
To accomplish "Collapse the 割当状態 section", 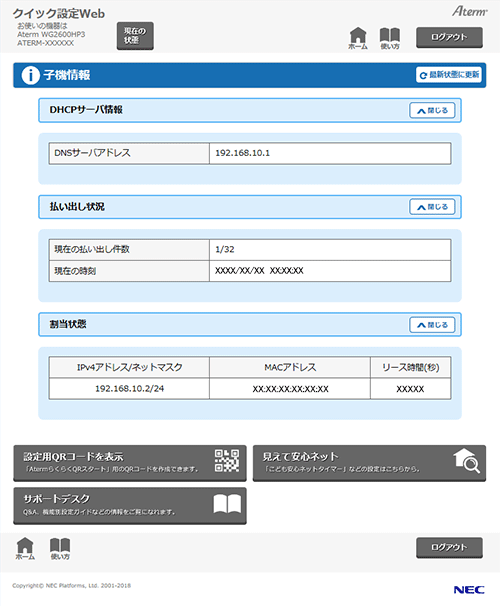I will click(x=432, y=325).
